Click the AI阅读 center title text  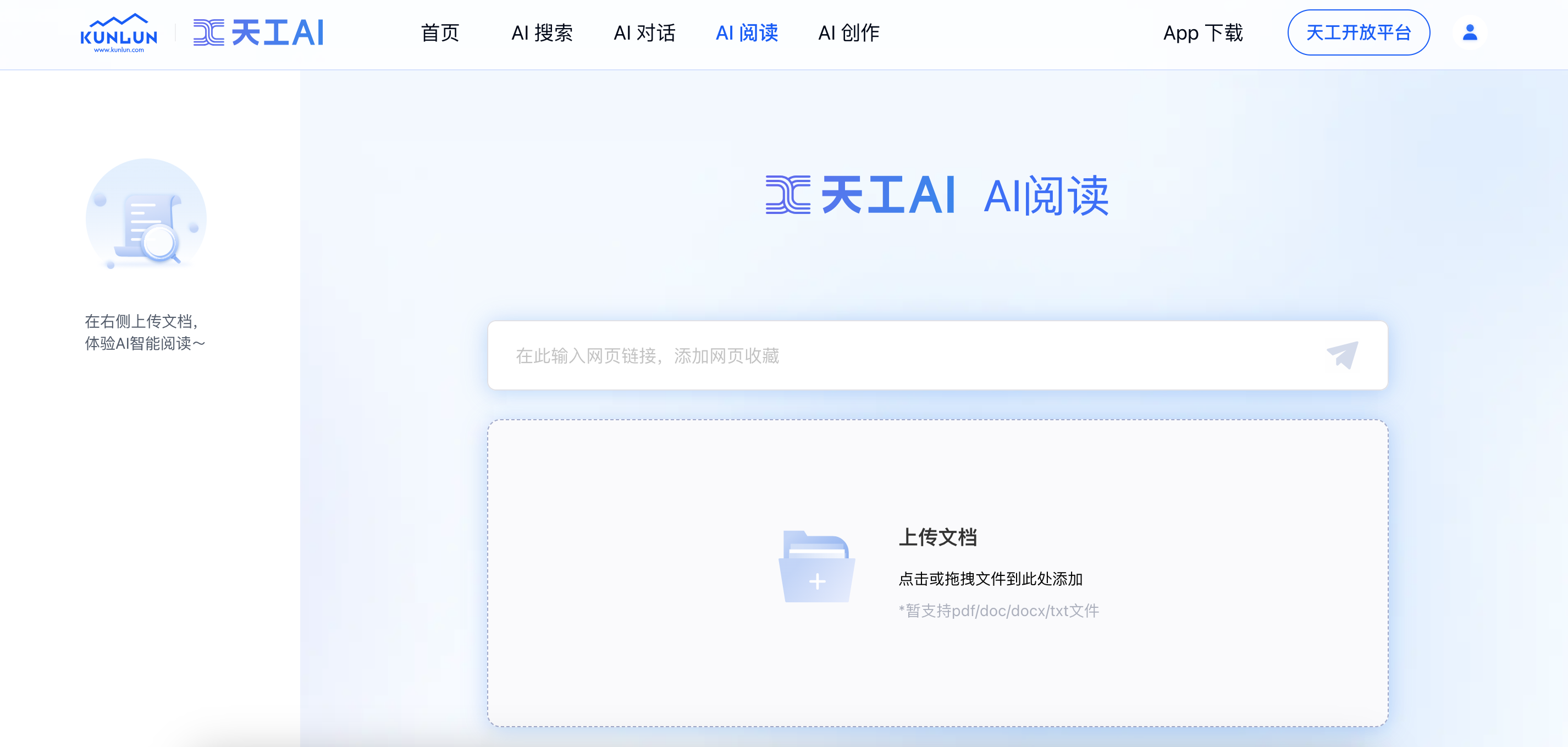[x=1046, y=195]
